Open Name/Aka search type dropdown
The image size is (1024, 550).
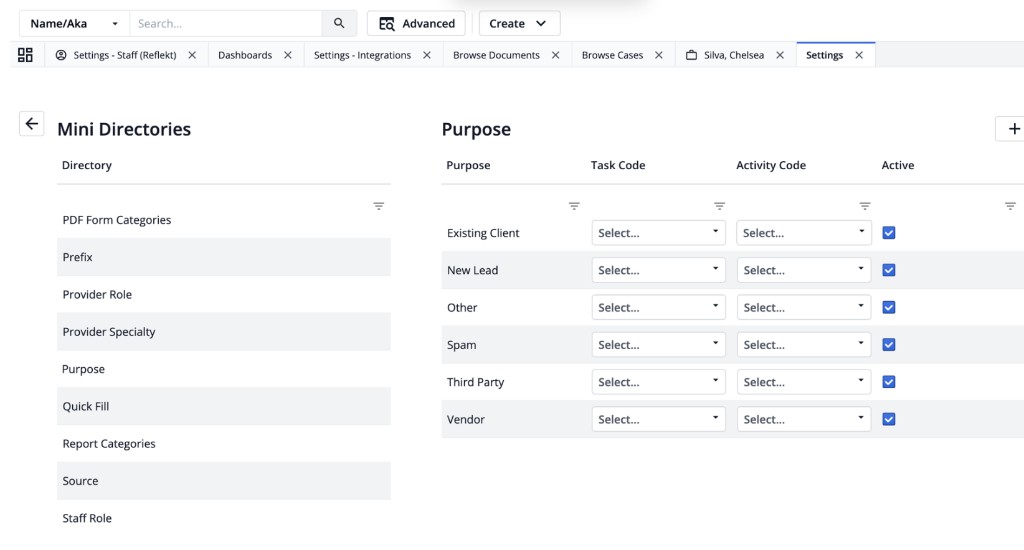[74, 24]
